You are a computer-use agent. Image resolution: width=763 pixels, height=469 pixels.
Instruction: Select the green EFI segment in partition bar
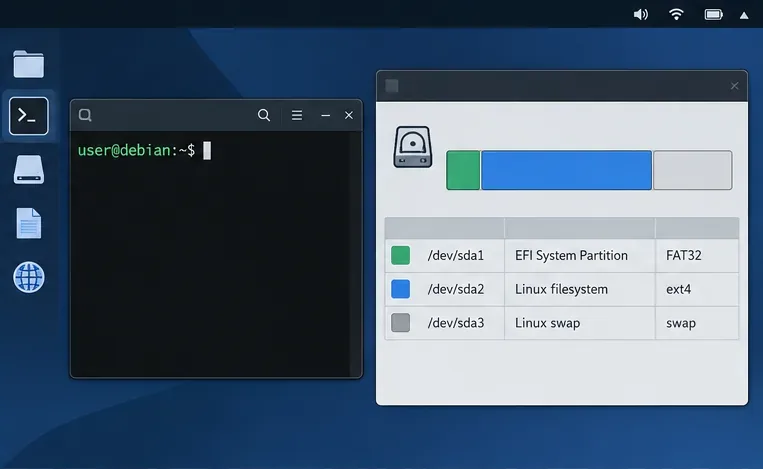pyautogui.click(x=463, y=170)
